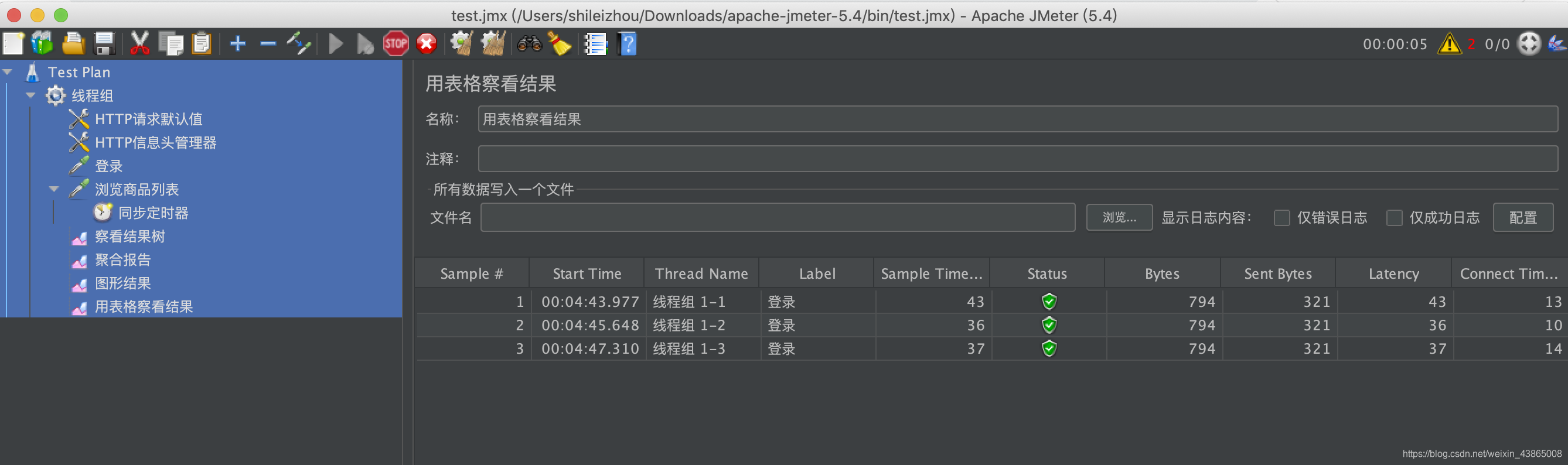Open Help with question mark icon

[627, 44]
